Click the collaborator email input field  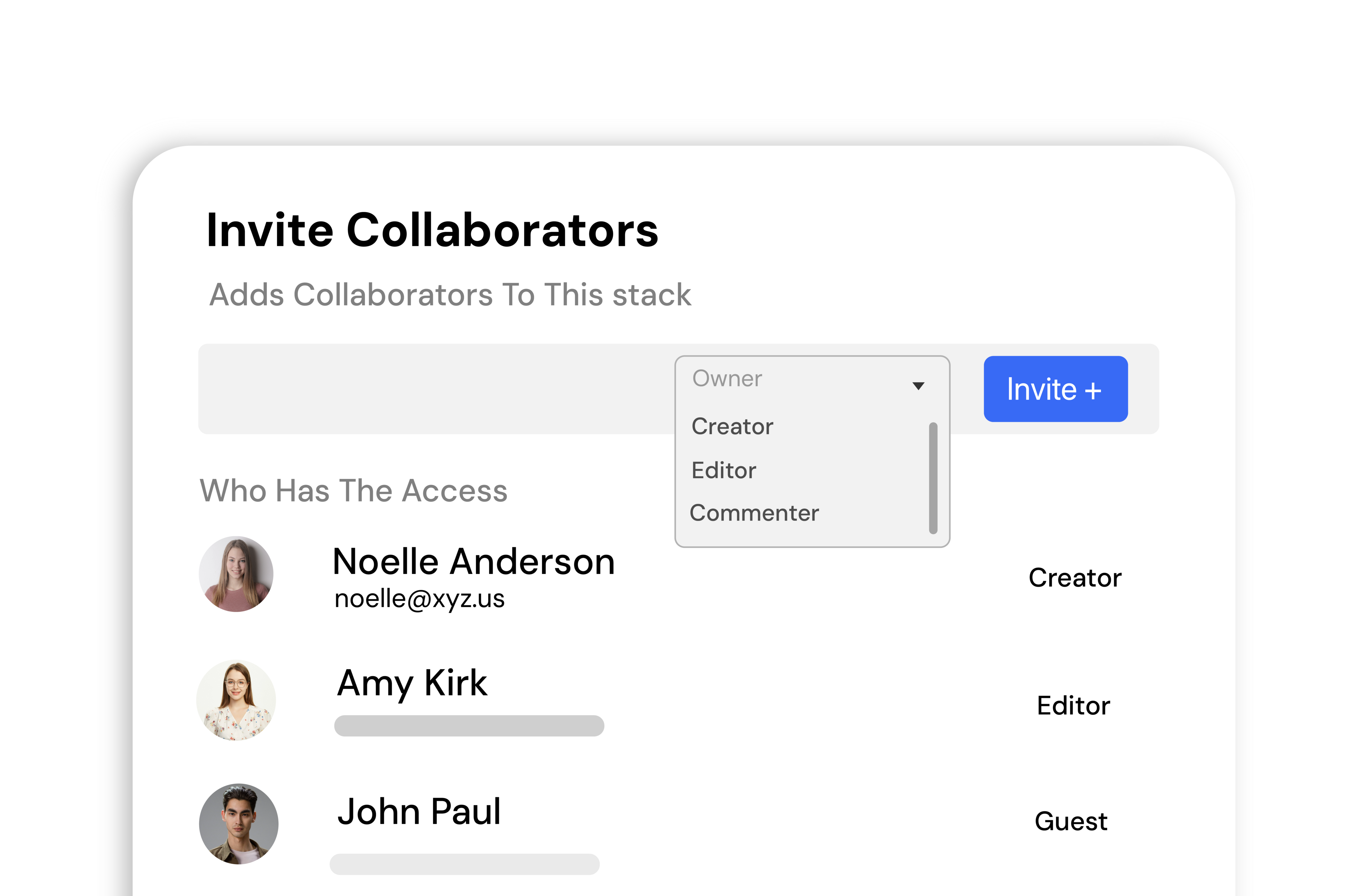click(x=434, y=389)
